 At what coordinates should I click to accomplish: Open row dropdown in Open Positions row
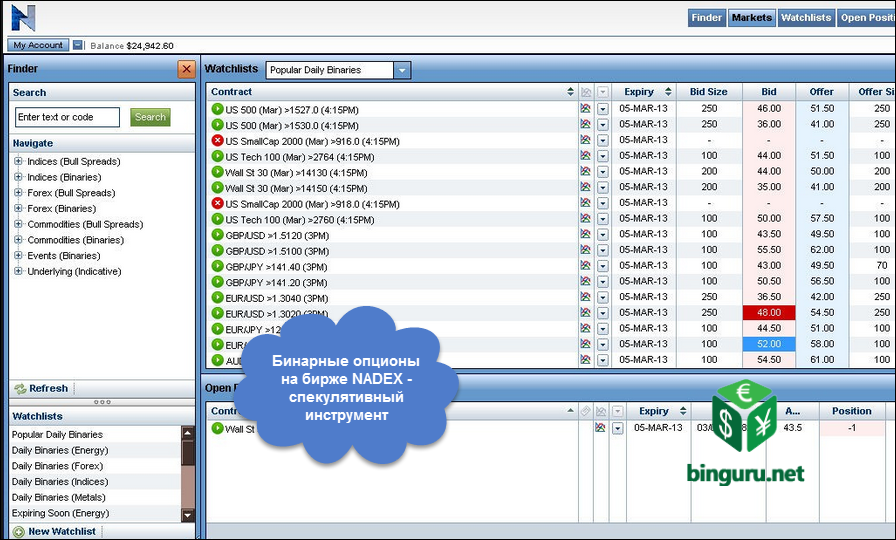(x=617, y=428)
